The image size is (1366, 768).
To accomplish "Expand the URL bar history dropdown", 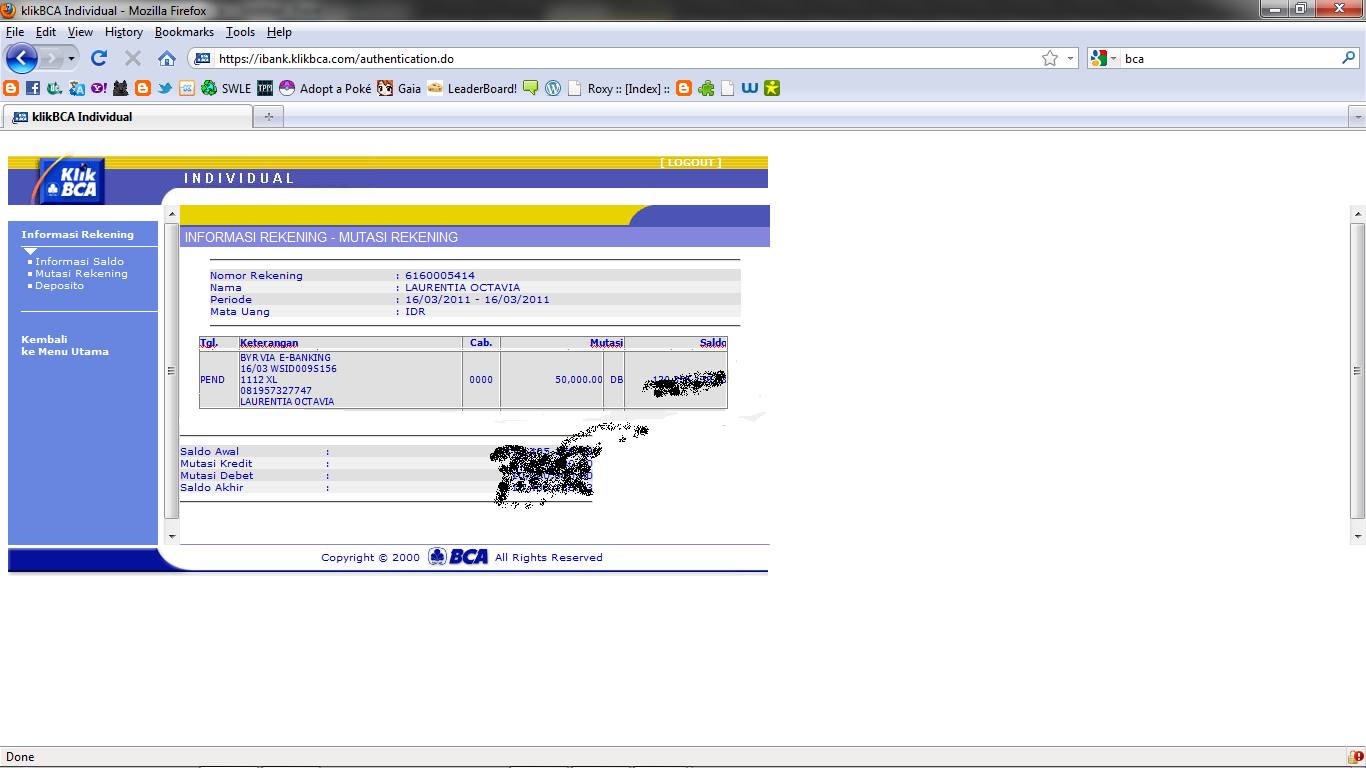I will click(1071, 58).
